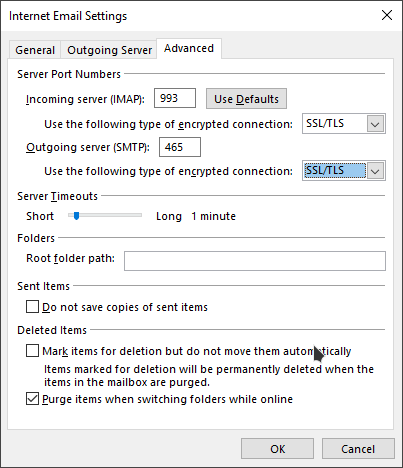The width and height of the screenshot is (403, 468).
Task: Open the incoming server encryption type dropdown
Action: coord(344,124)
